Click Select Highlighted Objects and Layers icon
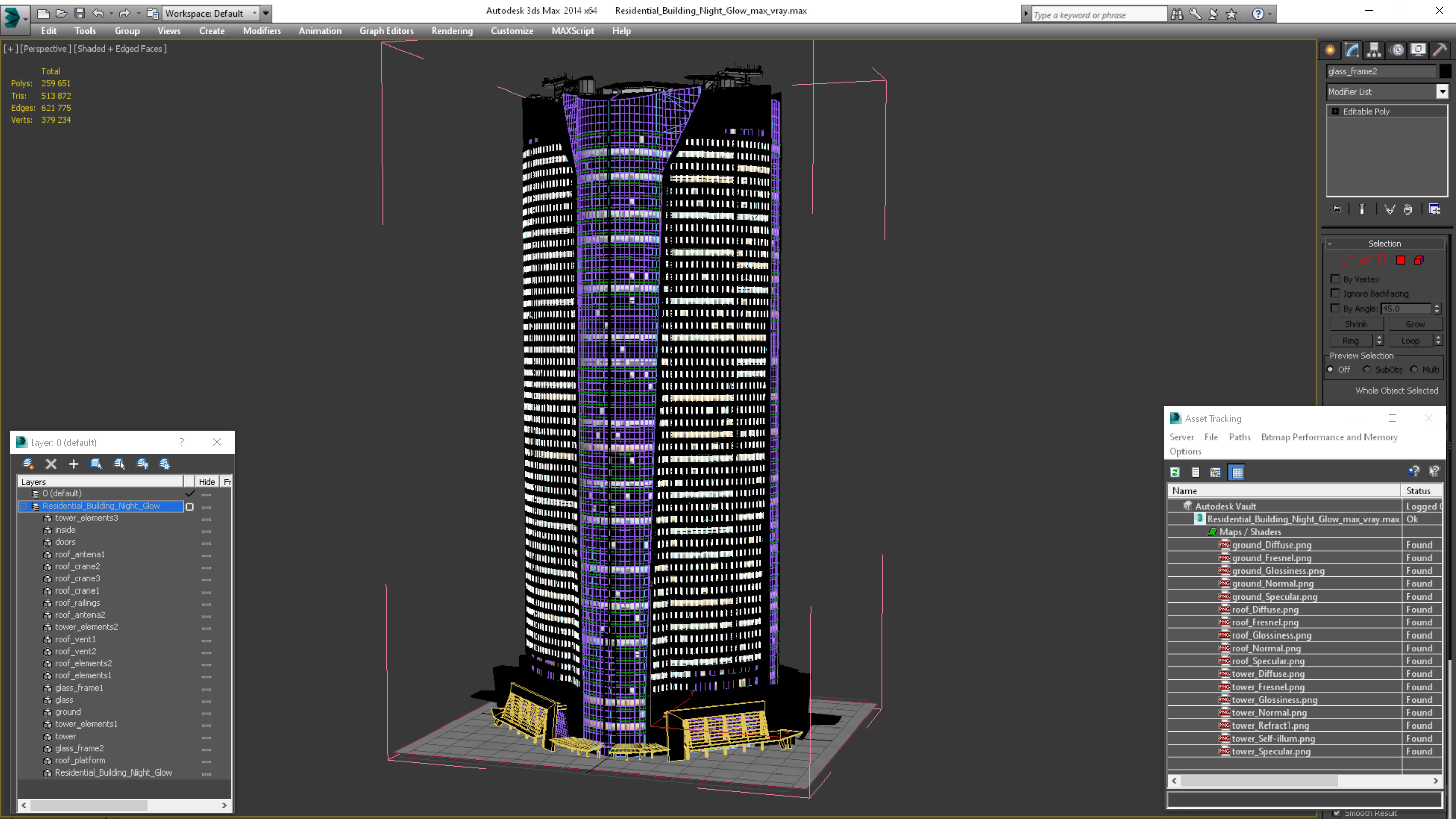Image resolution: width=1456 pixels, height=819 pixels. click(x=96, y=464)
